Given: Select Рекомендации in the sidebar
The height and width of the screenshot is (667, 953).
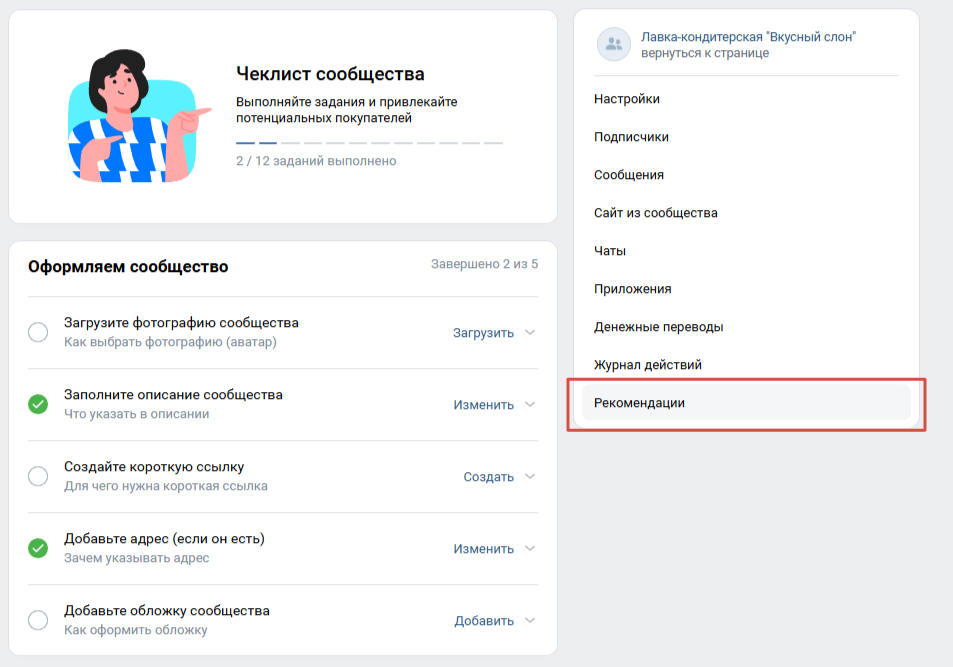Looking at the screenshot, I should tap(640, 403).
